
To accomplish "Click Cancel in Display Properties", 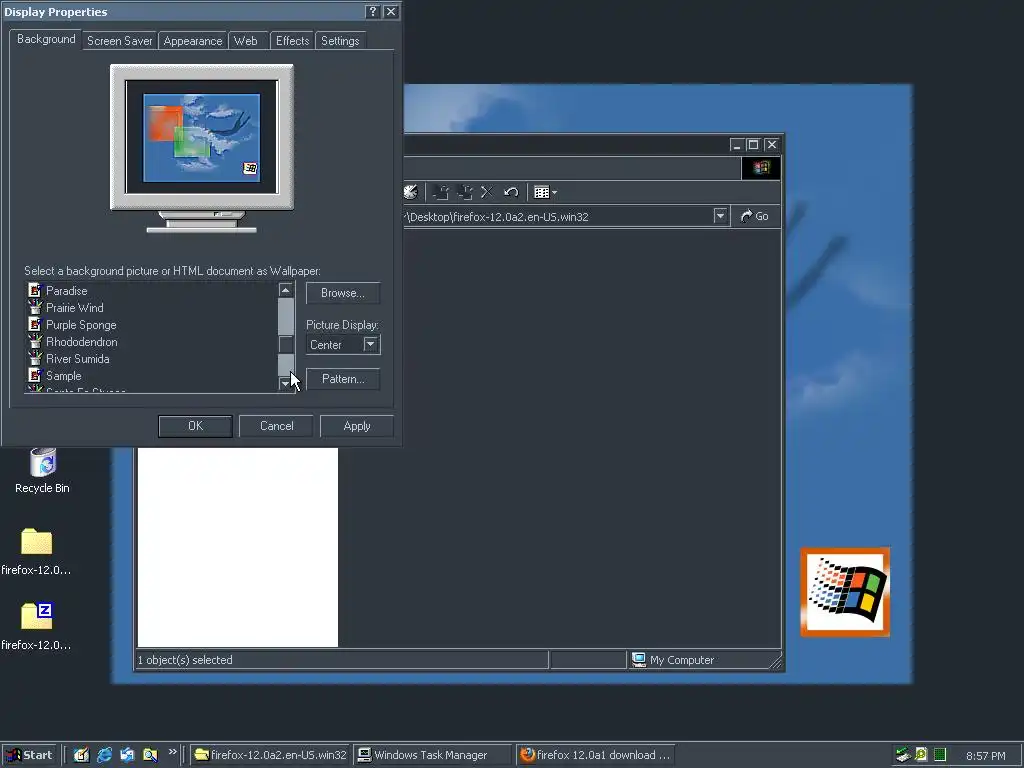I will (276, 426).
